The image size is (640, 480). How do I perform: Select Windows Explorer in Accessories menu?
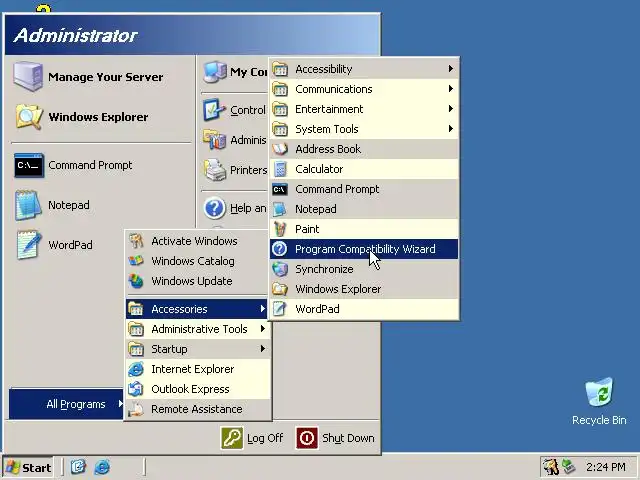[364, 289]
